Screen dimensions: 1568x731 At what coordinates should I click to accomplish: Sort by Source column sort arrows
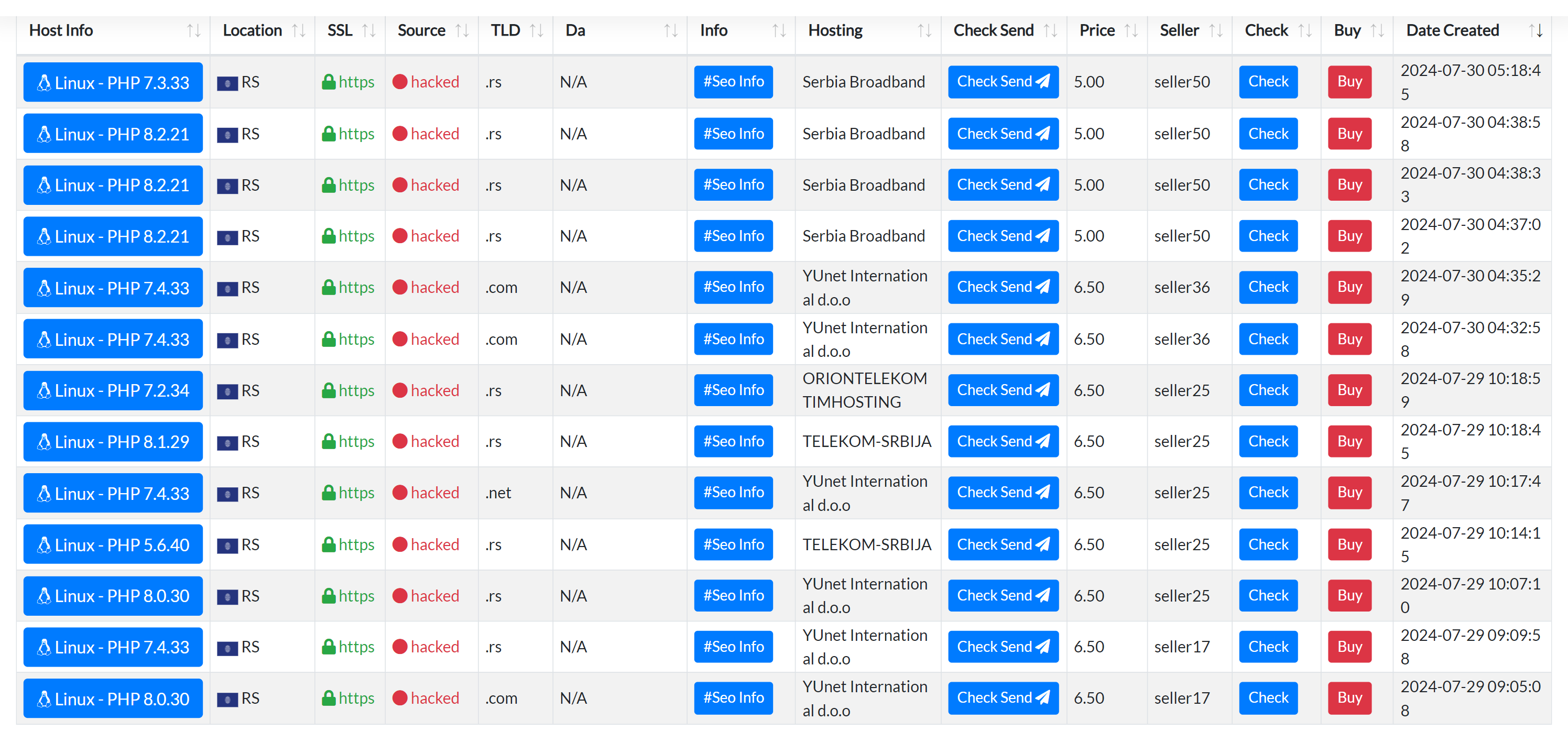pyautogui.click(x=462, y=30)
